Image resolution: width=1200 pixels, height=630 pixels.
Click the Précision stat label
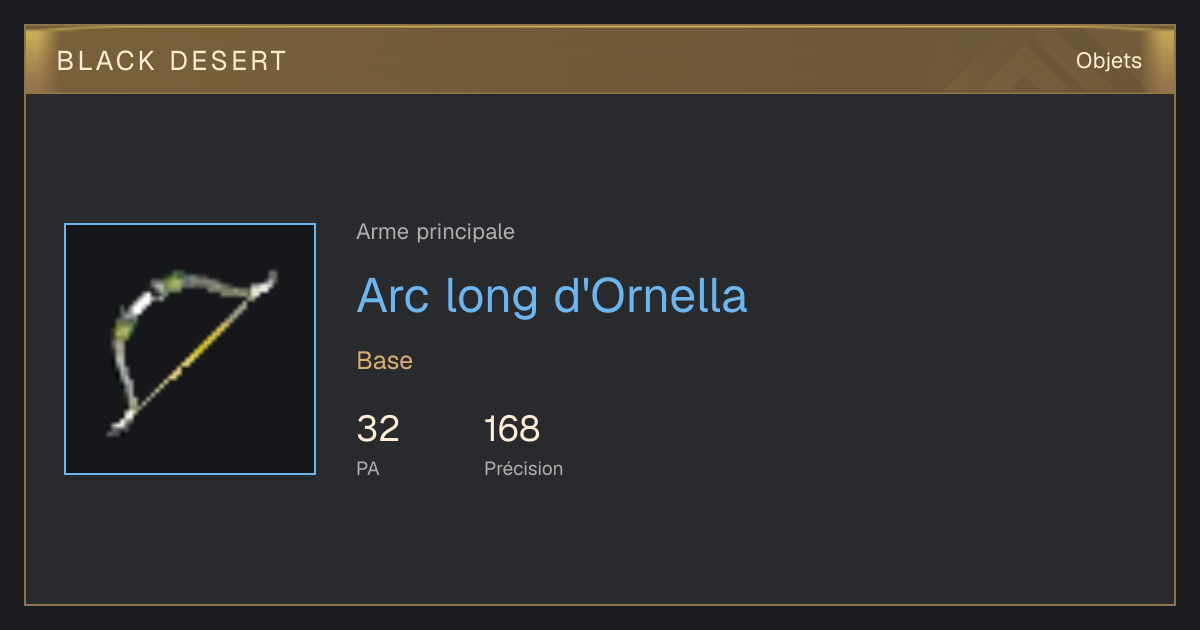coord(524,468)
